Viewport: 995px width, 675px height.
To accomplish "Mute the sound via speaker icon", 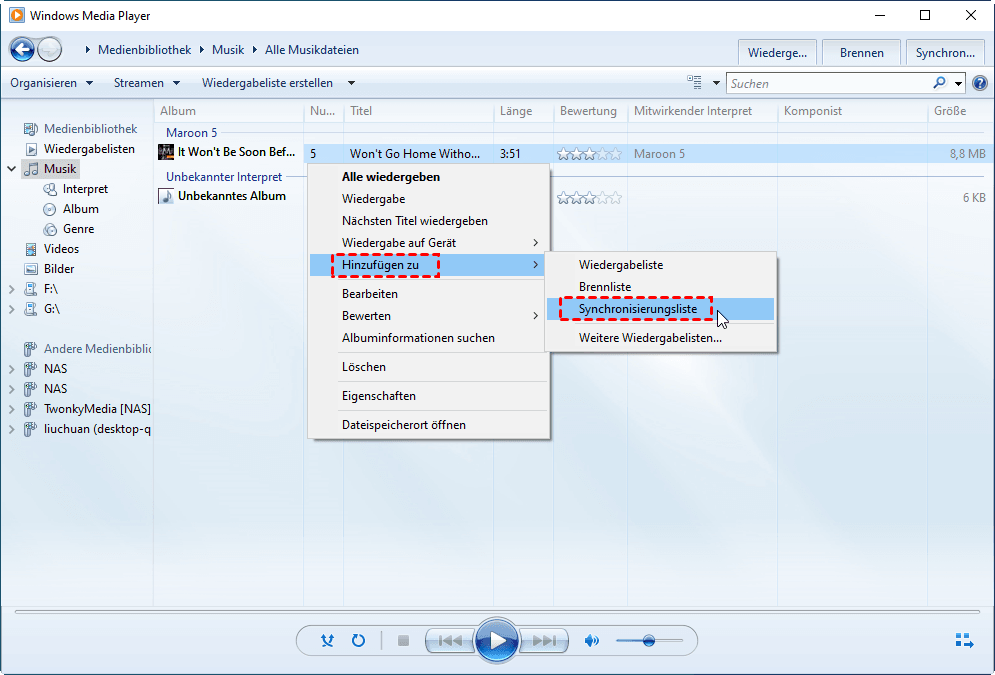I will pos(591,641).
